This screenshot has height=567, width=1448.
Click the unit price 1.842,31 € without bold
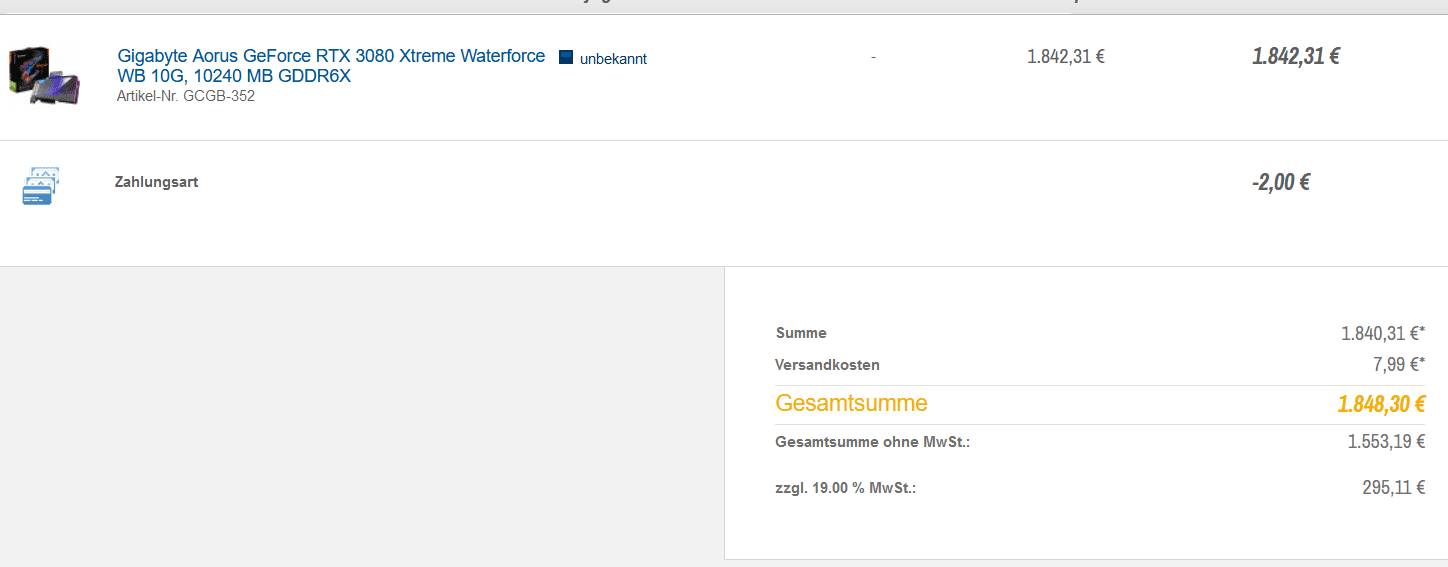coord(1066,57)
